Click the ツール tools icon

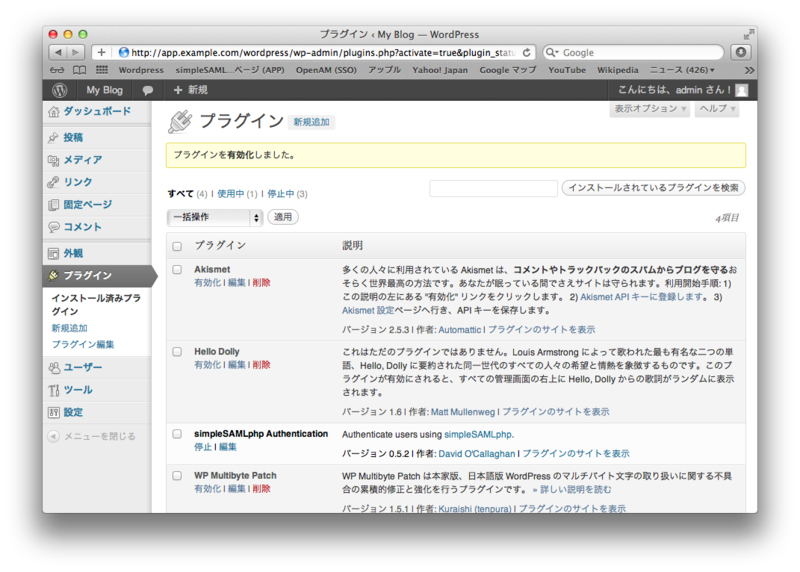[x=54, y=390]
